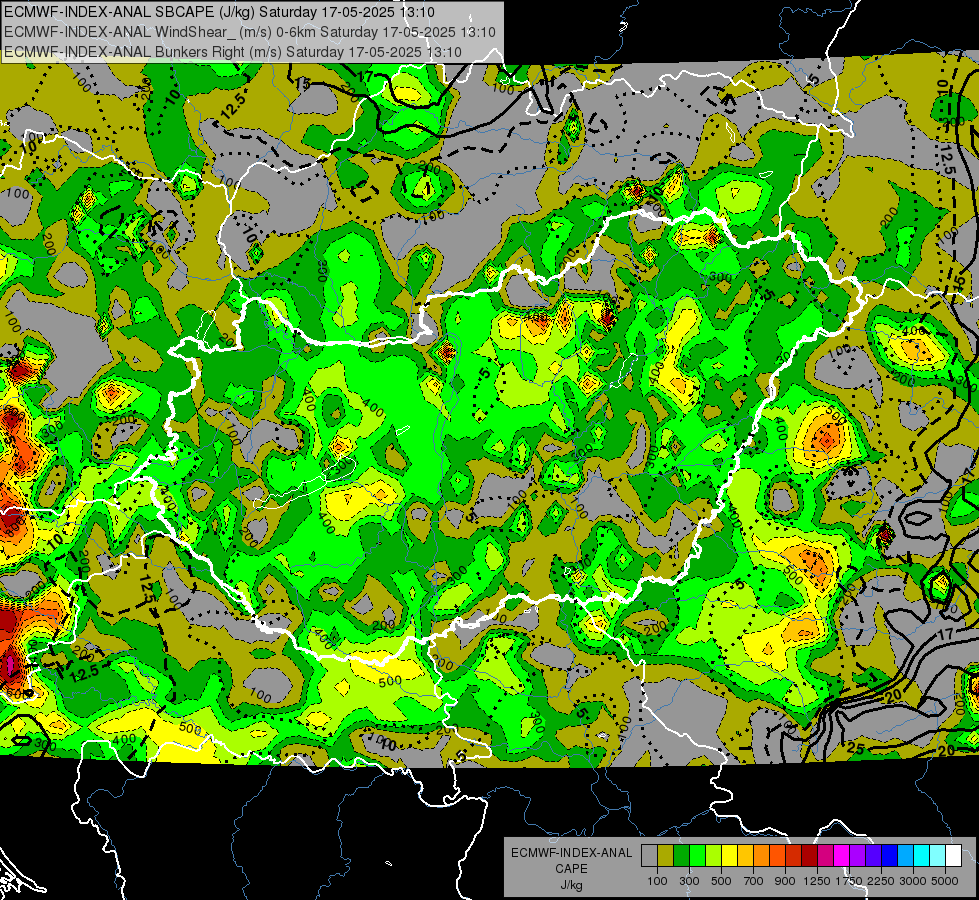The width and height of the screenshot is (979, 900).
Task: Click the legend tick label 900
Action: (785, 881)
